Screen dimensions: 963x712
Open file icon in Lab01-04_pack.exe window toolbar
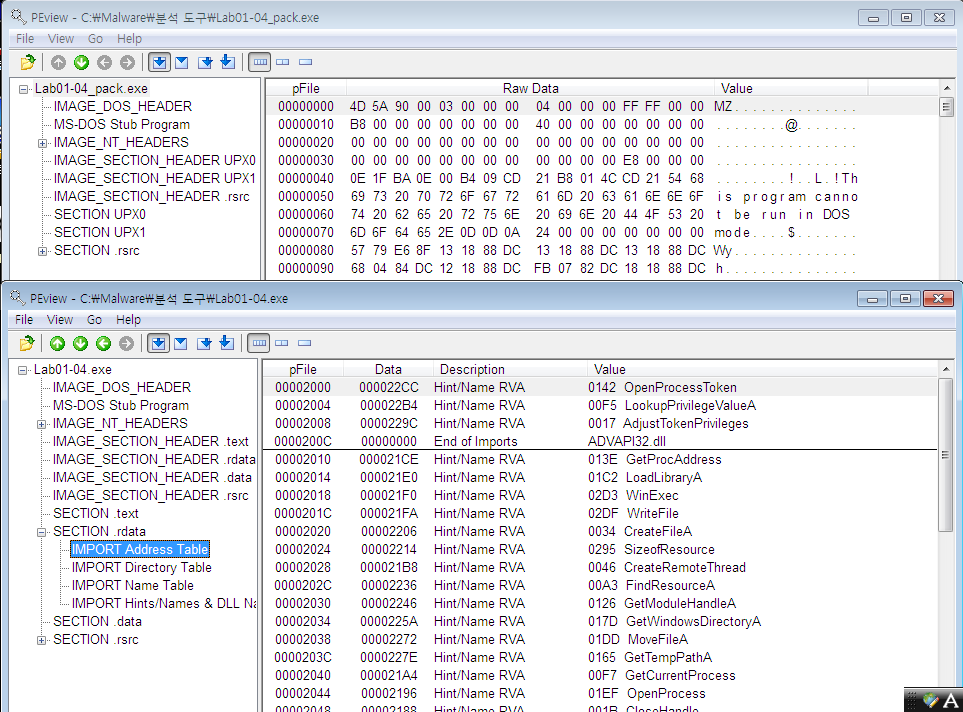27,62
